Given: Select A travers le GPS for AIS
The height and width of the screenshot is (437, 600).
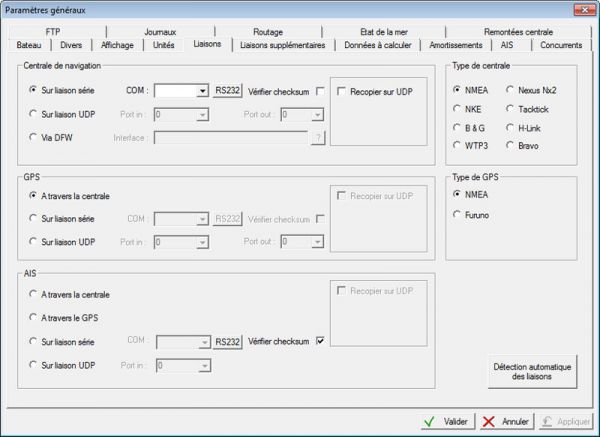Looking at the screenshot, I should point(34,318).
